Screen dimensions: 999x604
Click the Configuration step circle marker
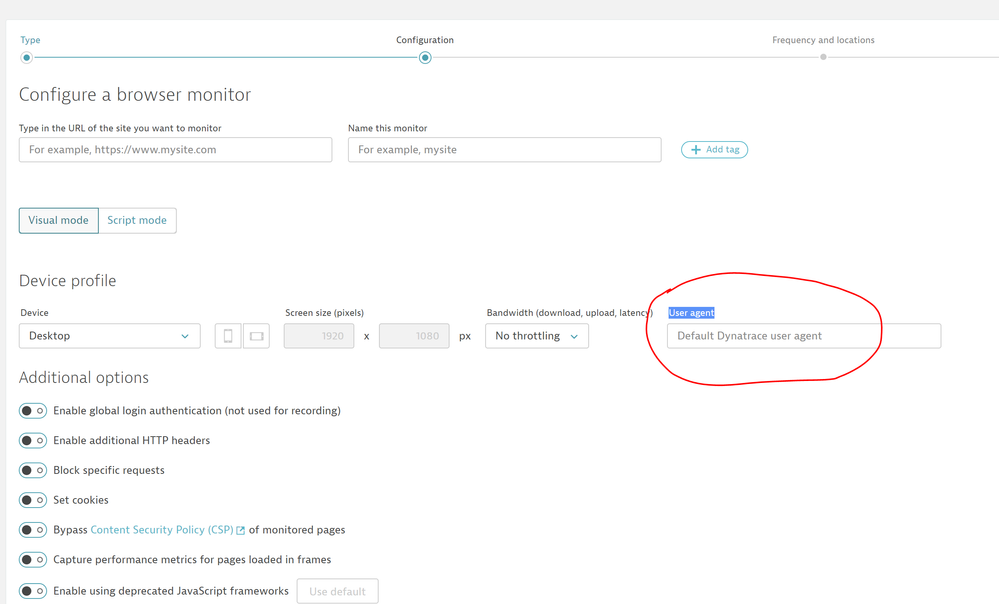pyautogui.click(x=425, y=58)
